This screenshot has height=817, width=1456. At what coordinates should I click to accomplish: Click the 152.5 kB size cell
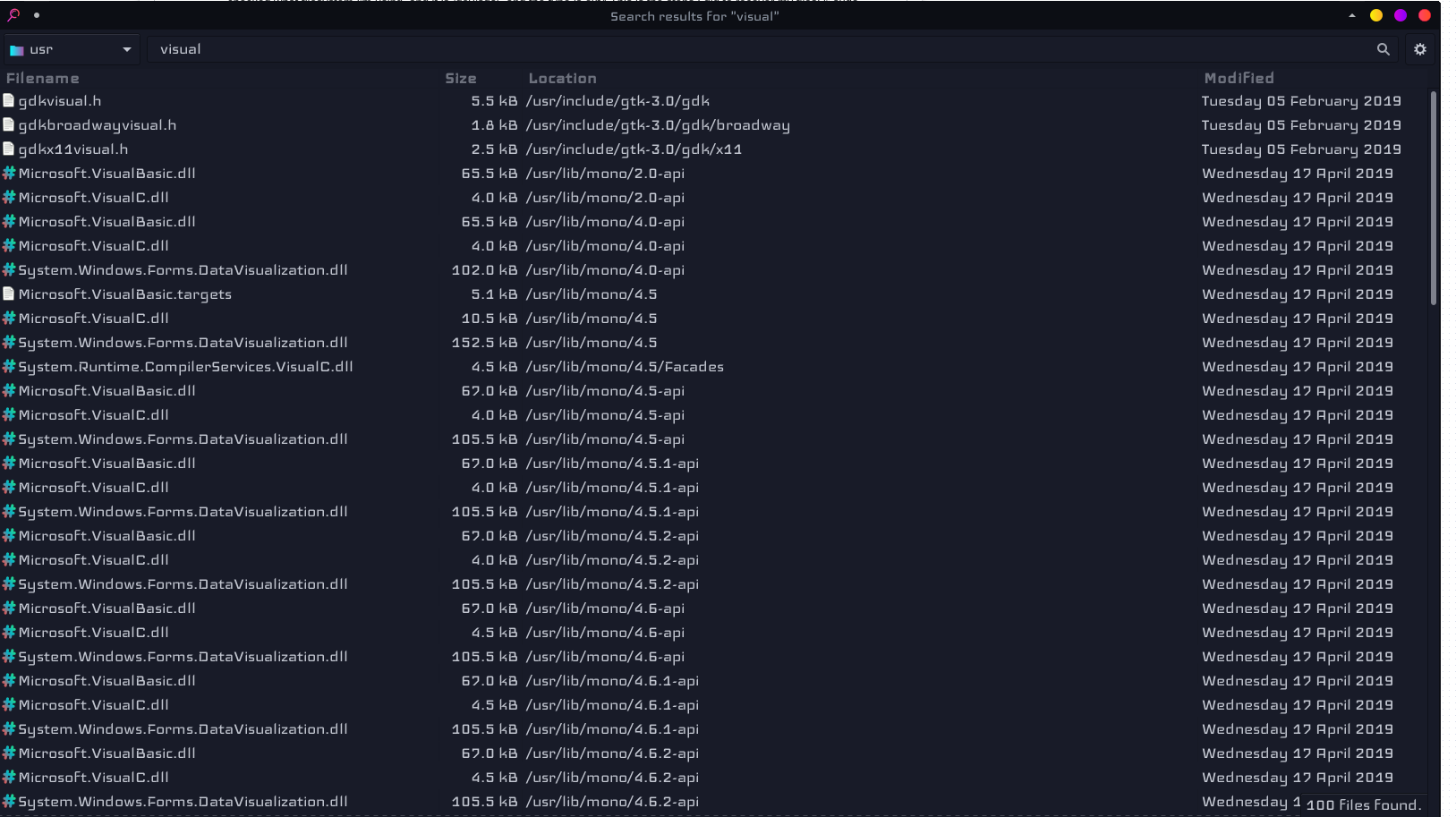[484, 342]
